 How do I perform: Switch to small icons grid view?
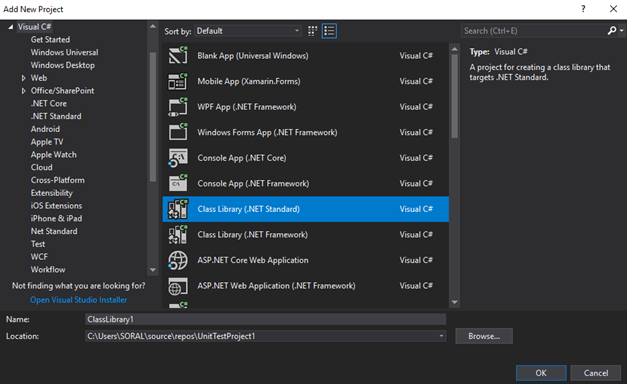tap(312, 31)
